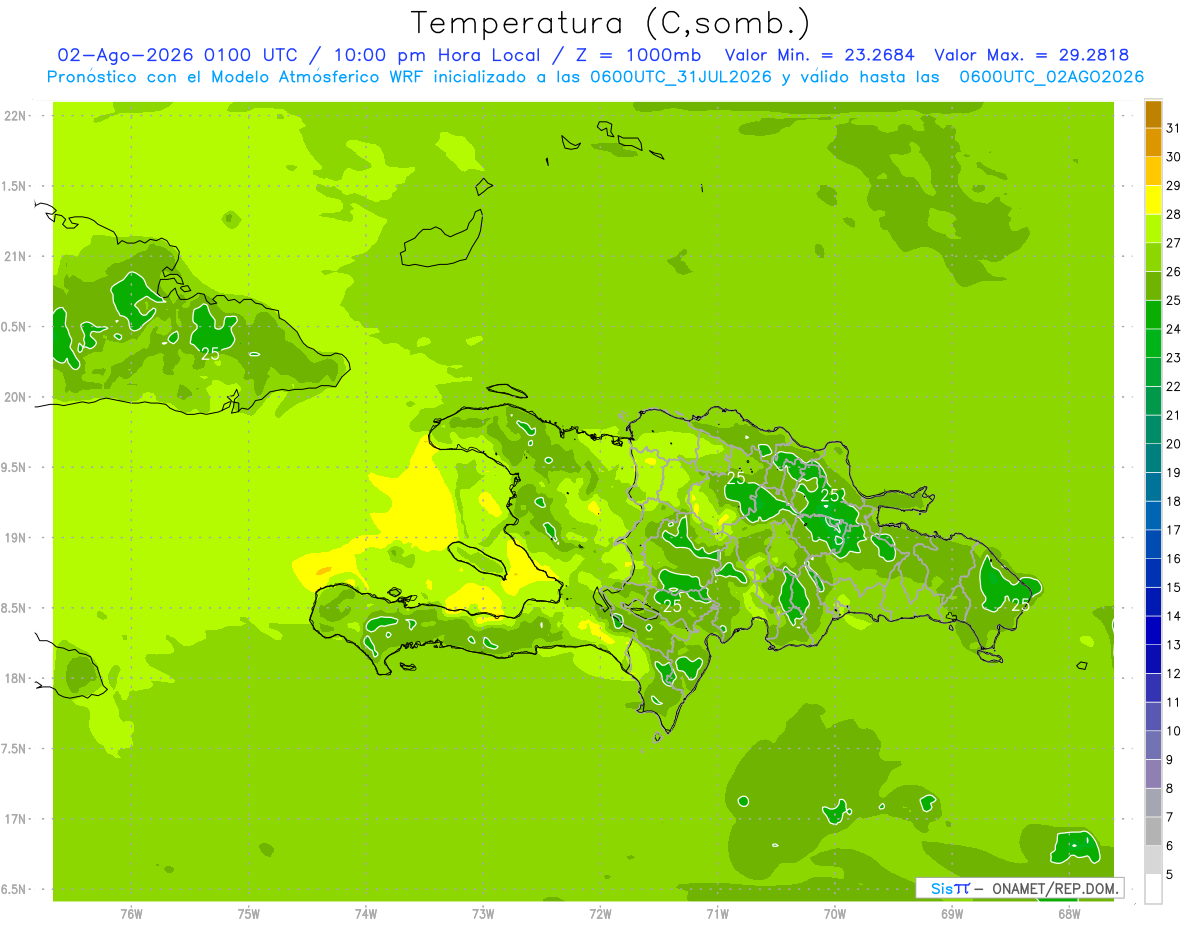This screenshot has height=927, width=1200.
Task: Pick the yellow-green swatch between 27 and 28
Action: point(1153,228)
